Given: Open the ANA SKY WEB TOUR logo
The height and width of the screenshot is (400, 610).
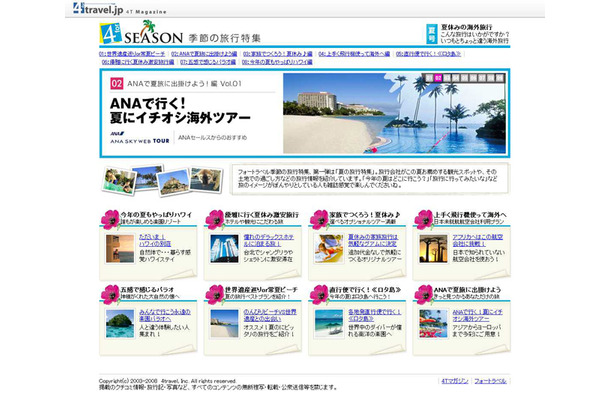Looking at the screenshot, I should point(140,138).
